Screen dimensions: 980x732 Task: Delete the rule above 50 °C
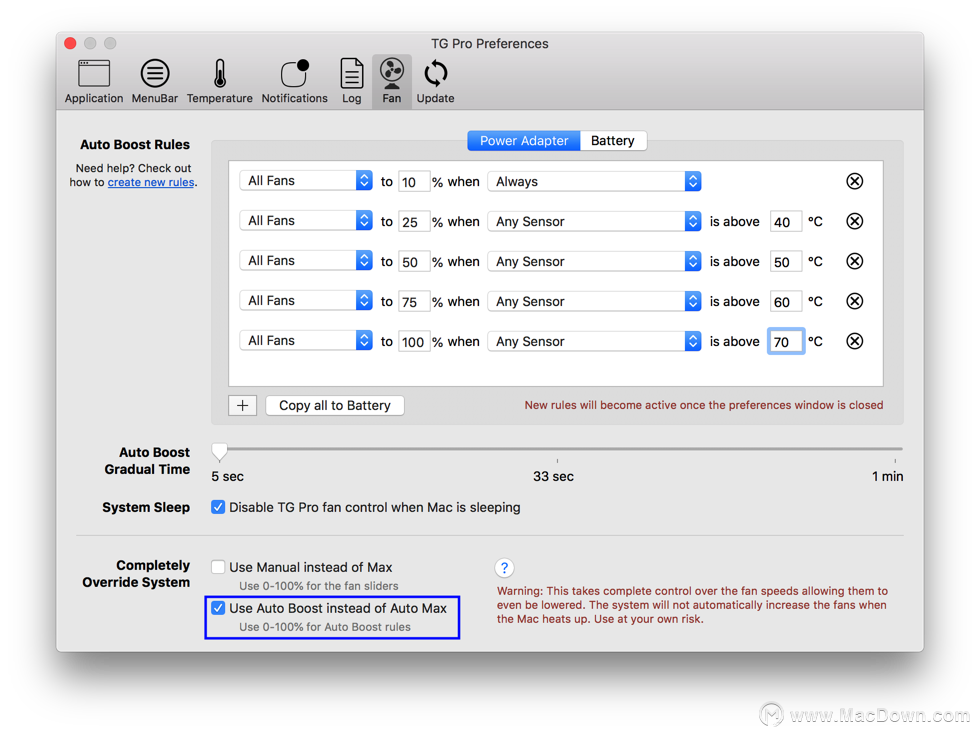[854, 261]
